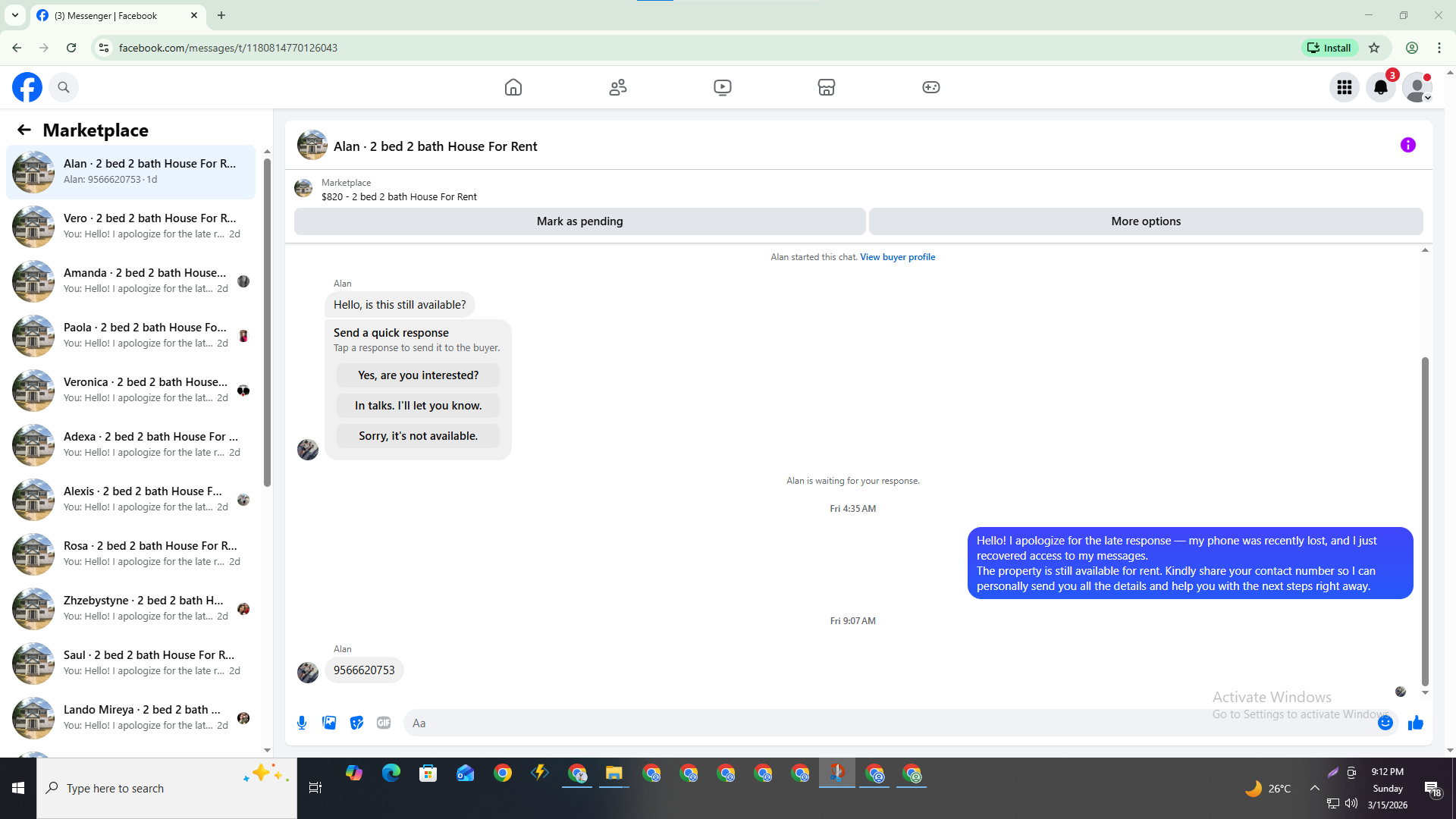Send quick response "Yes, are you interested?"
Image resolution: width=1456 pixels, height=819 pixels.
click(x=418, y=375)
